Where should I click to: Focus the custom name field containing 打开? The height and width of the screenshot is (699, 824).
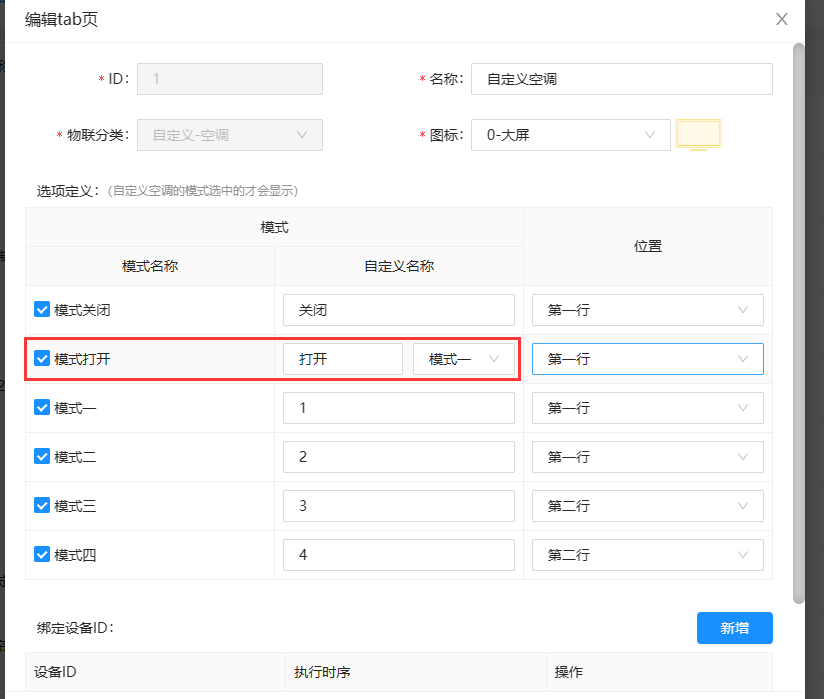pos(342,359)
